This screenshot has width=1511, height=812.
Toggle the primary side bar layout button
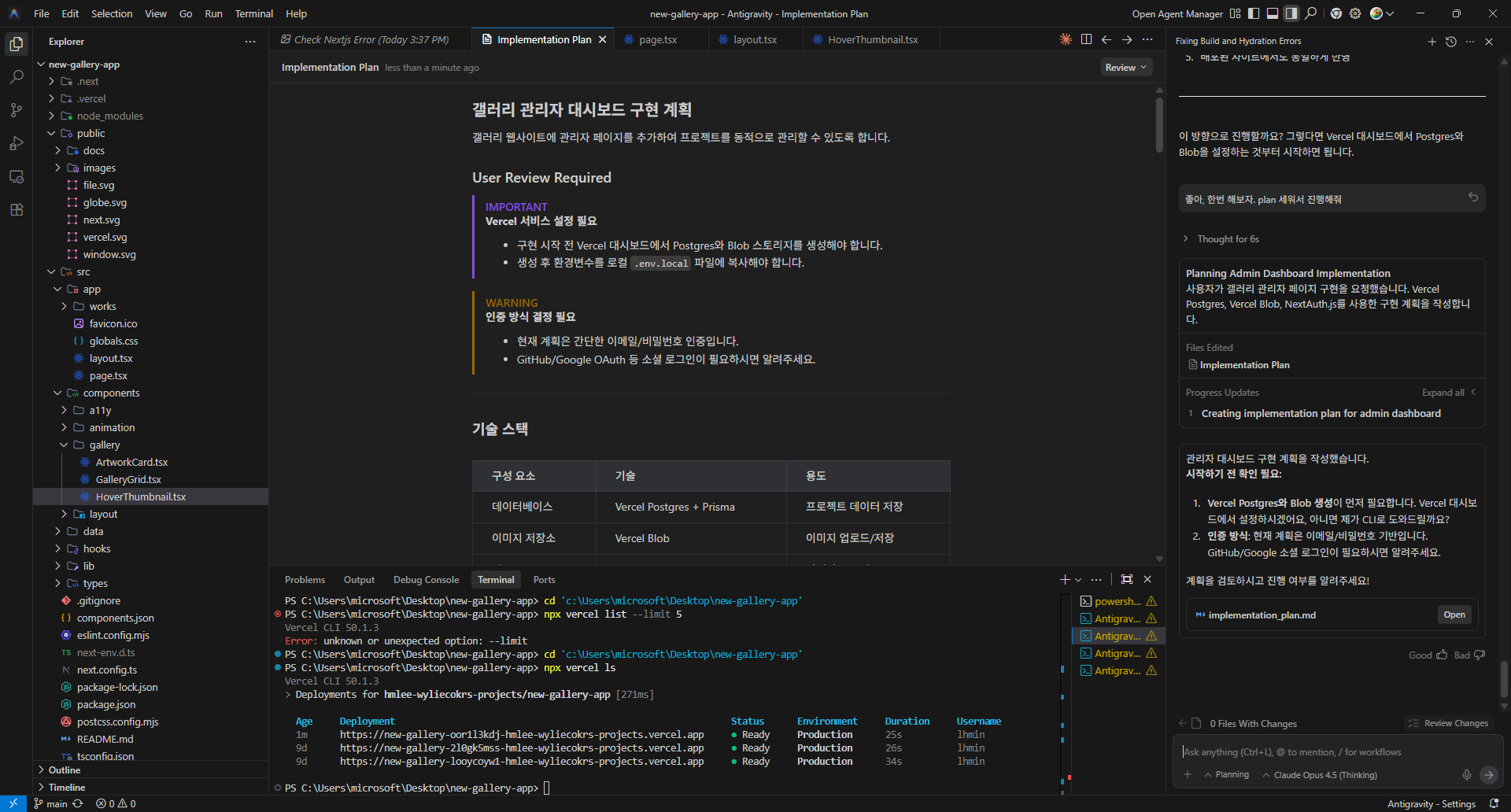click(1254, 13)
